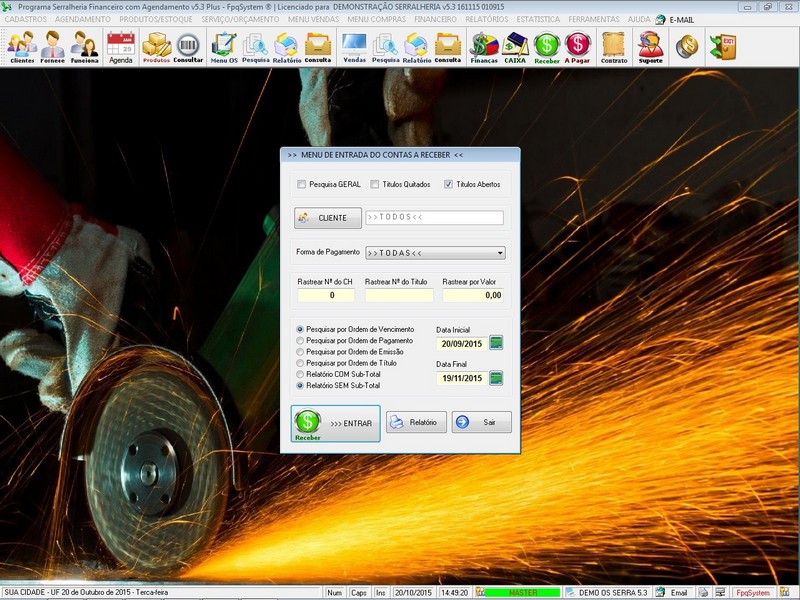Open the CAIXA toolbar icon
The width and height of the screenshot is (800, 600).
[515, 46]
